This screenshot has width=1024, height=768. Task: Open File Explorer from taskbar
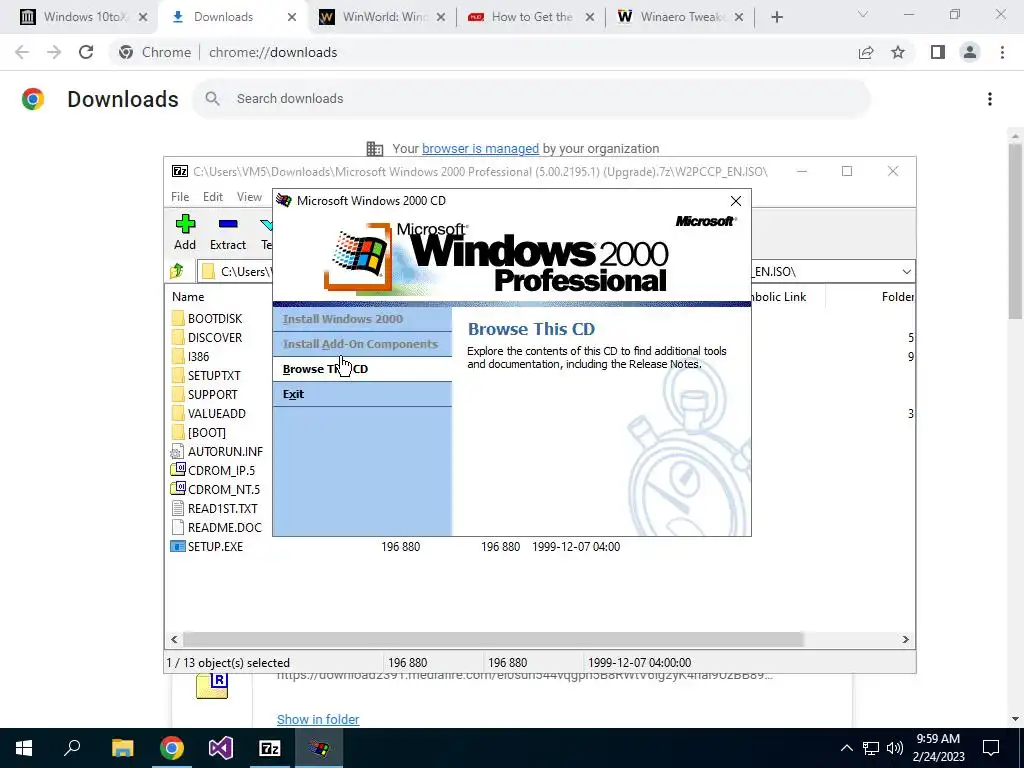tap(122, 748)
